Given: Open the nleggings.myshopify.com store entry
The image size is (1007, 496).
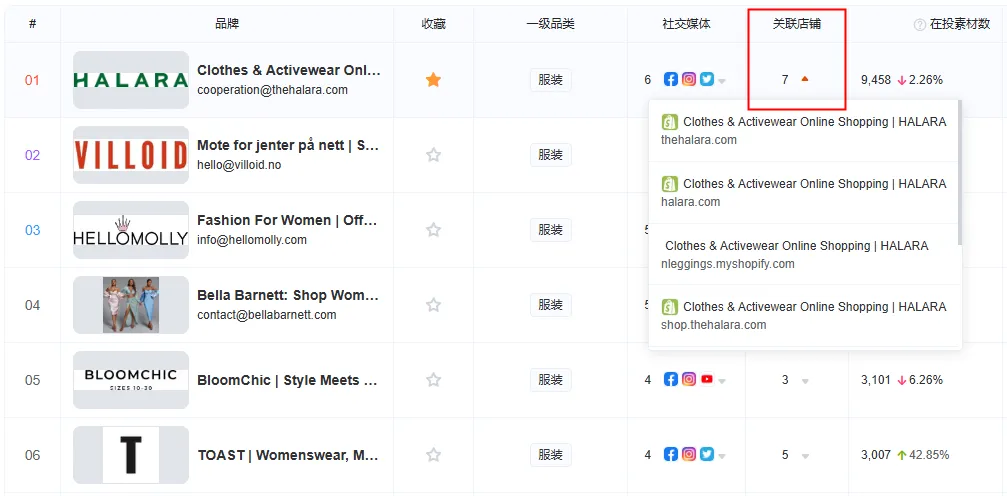Looking at the screenshot, I should (x=803, y=254).
